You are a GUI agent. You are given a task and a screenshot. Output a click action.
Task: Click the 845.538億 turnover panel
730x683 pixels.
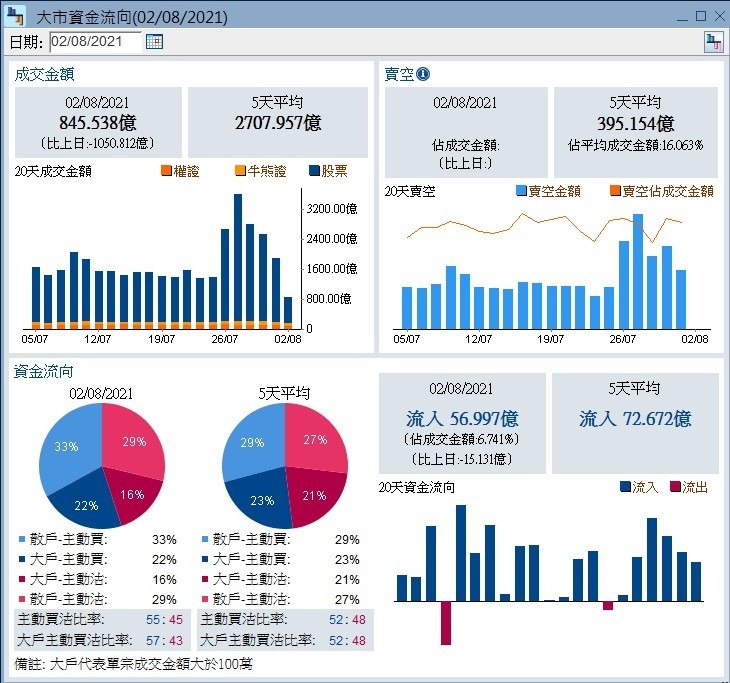[98, 123]
